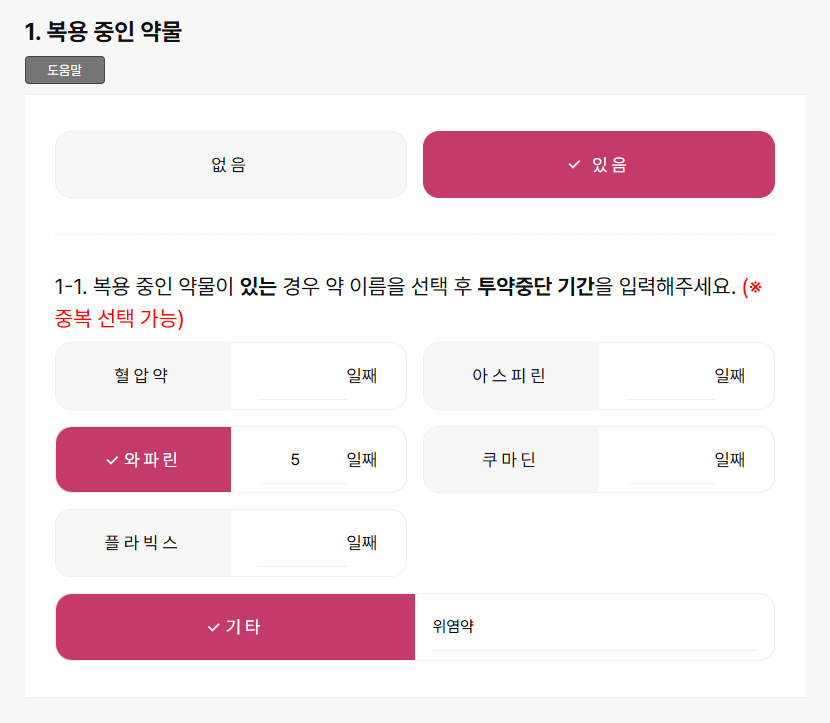This screenshot has width=830, height=723.
Task: Click the 쿠마딘 days input field
Action: pyautogui.click(x=670, y=461)
